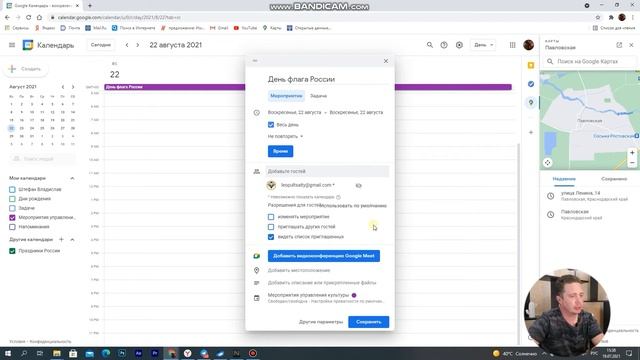Open Google Tasks side panel icon
The width and height of the screenshot is (640, 360).
pos(531,84)
